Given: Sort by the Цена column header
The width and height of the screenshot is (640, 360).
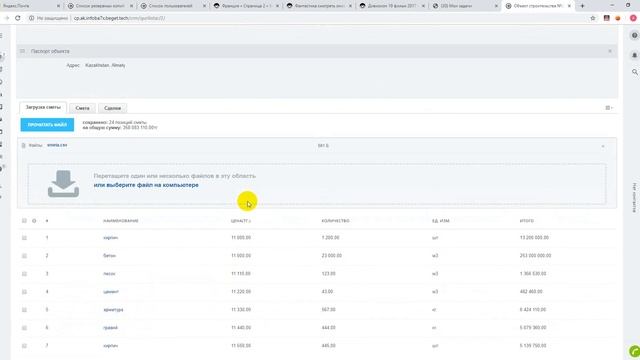Looking at the screenshot, I should tap(240, 221).
